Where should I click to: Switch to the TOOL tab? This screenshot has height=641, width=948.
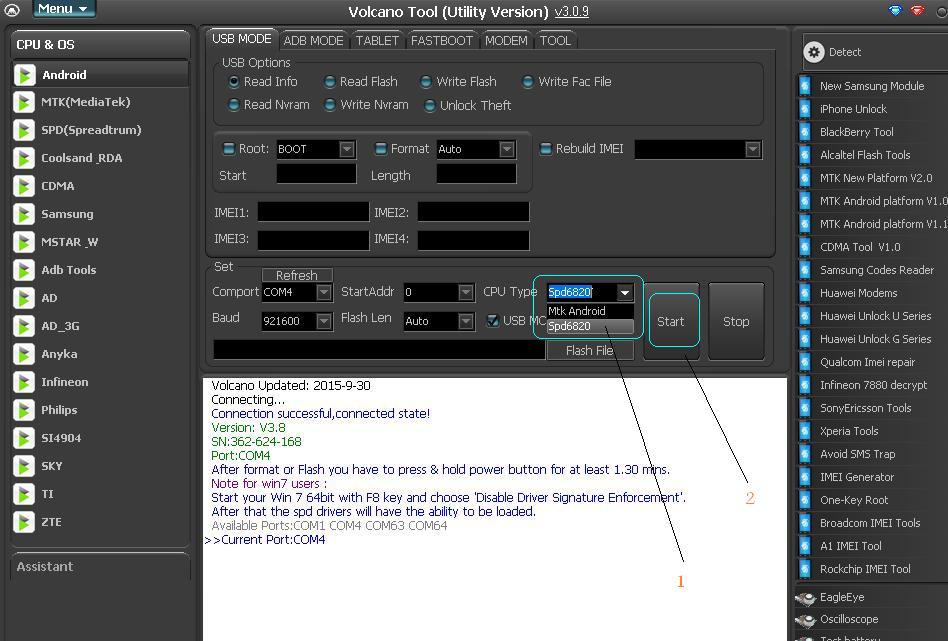pos(555,41)
